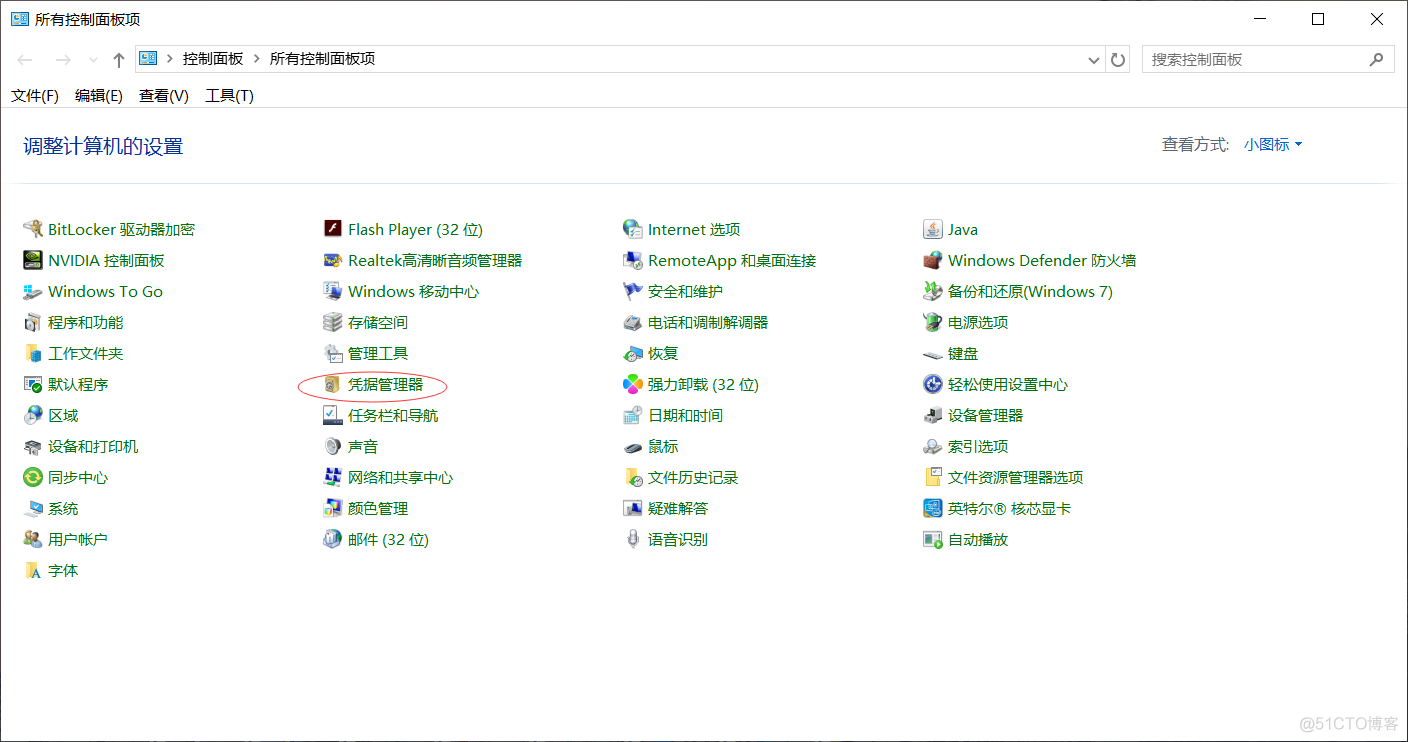Open the 同步中心 green icon

point(33,477)
